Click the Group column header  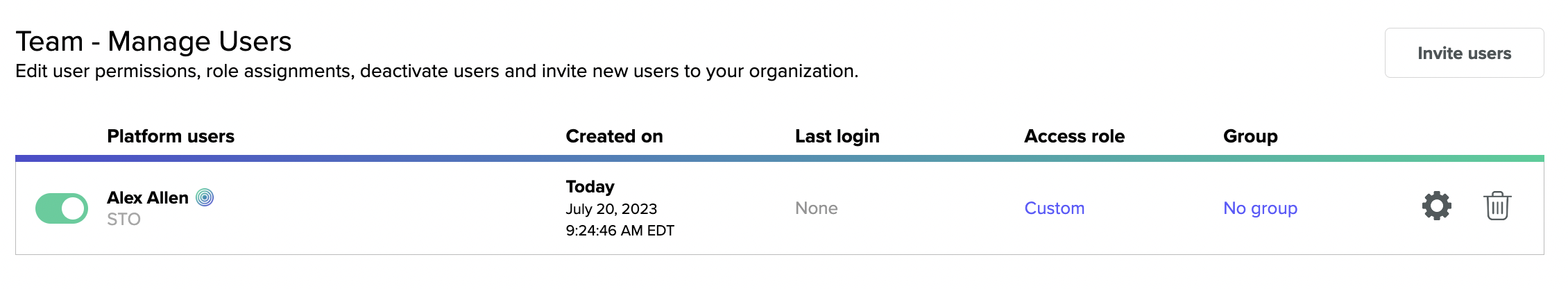[x=1250, y=136]
